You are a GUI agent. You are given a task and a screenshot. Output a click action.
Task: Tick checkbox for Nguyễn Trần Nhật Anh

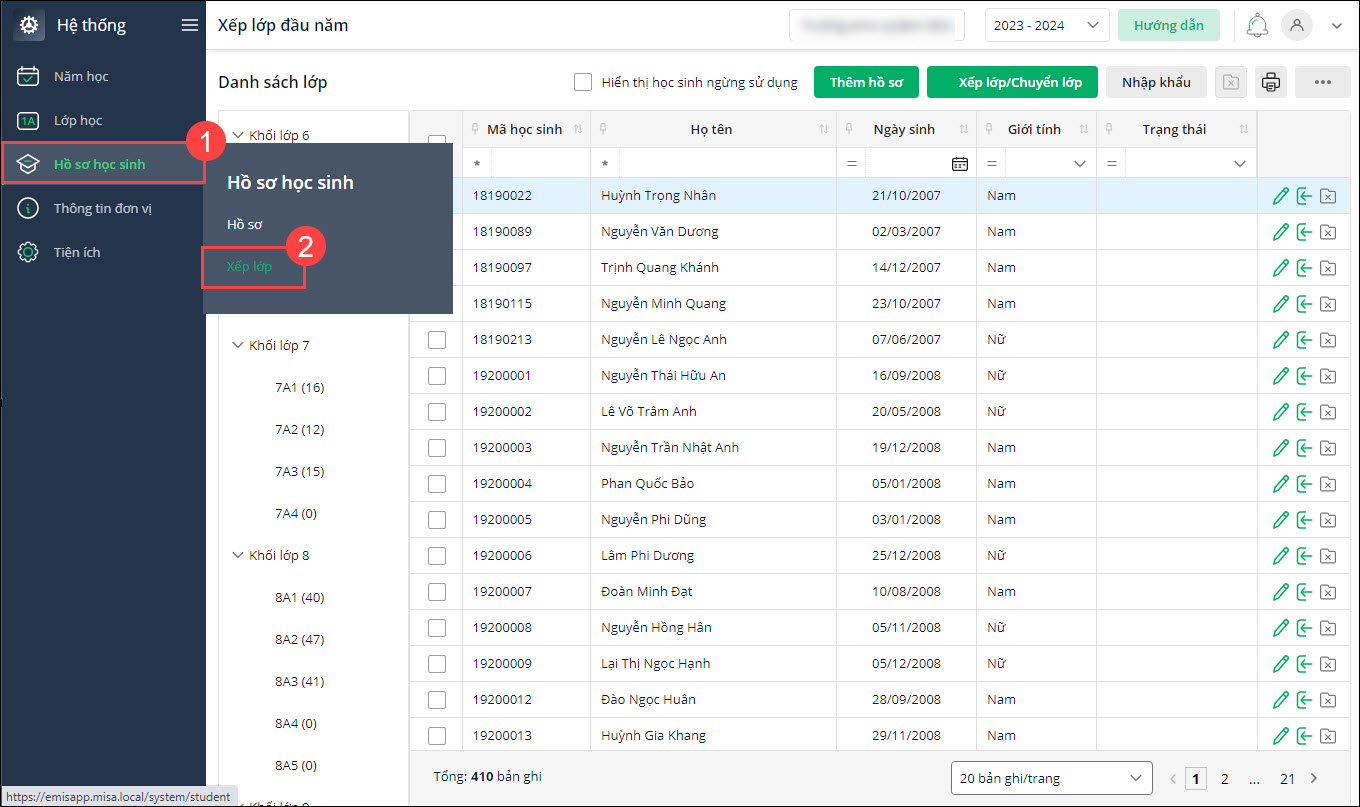pos(437,448)
